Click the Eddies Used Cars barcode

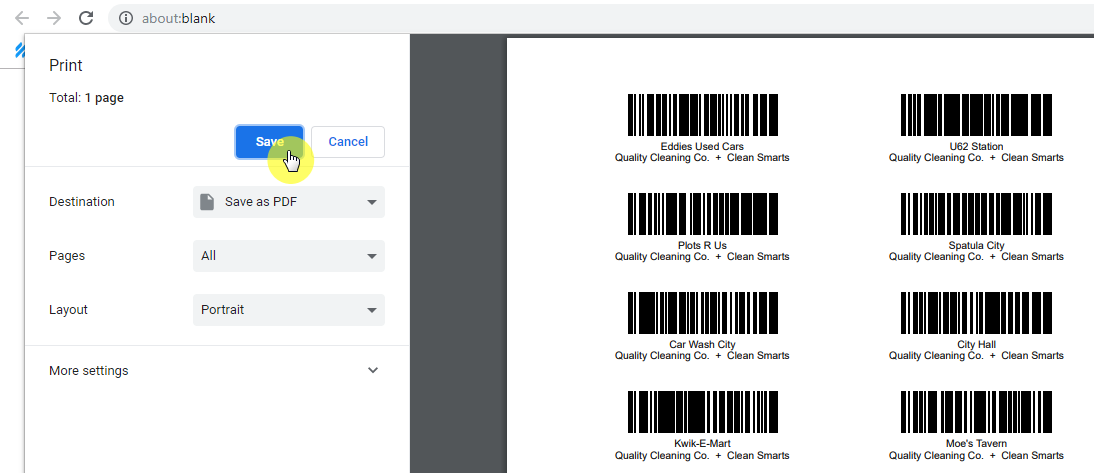pos(702,115)
